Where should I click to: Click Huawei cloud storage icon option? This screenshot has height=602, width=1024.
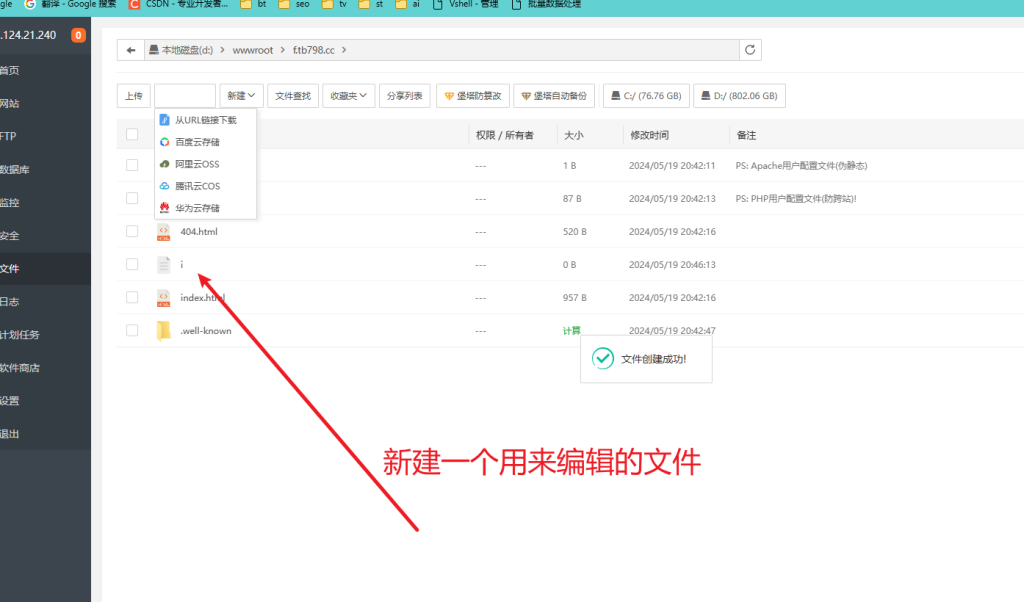(165, 208)
